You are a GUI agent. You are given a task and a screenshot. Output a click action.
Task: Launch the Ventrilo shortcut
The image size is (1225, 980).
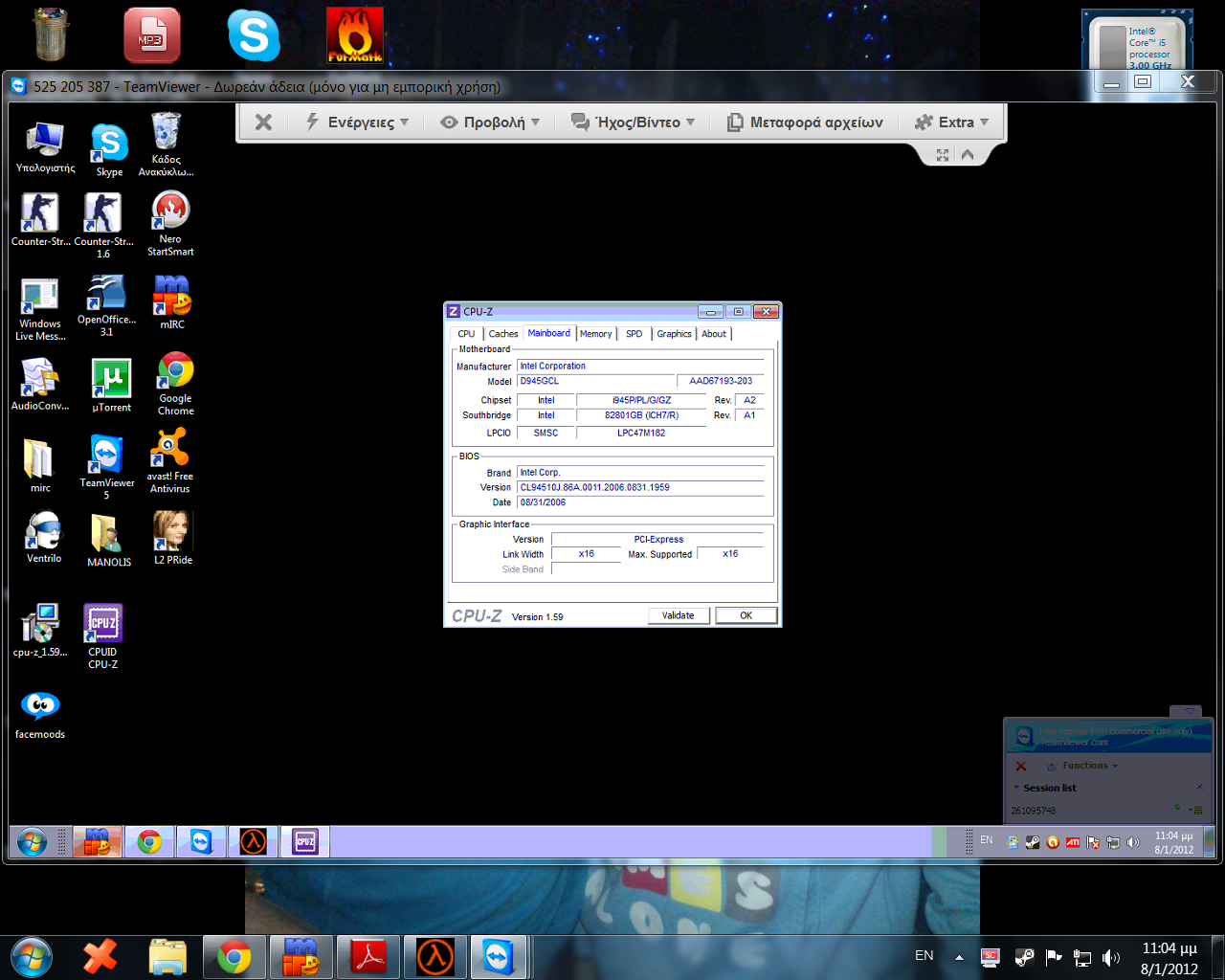click(44, 537)
